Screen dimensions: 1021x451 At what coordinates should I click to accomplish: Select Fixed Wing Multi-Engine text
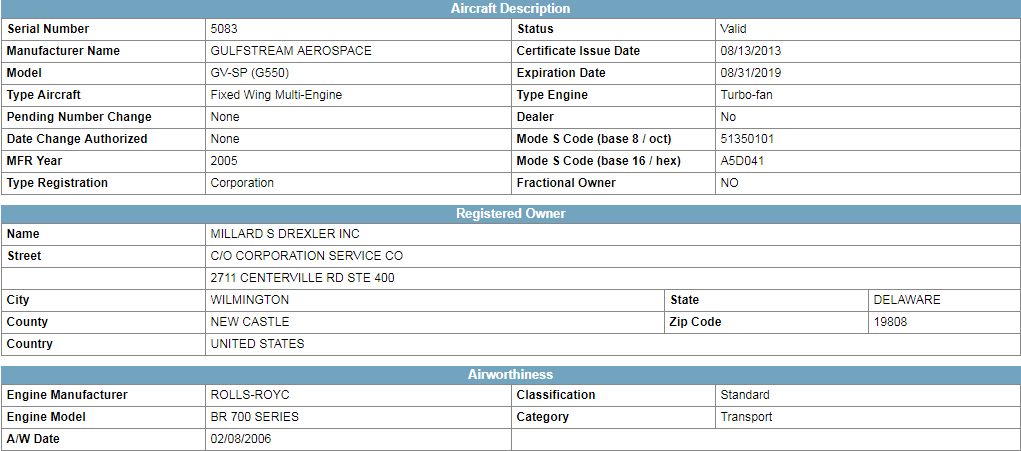[x=276, y=95]
